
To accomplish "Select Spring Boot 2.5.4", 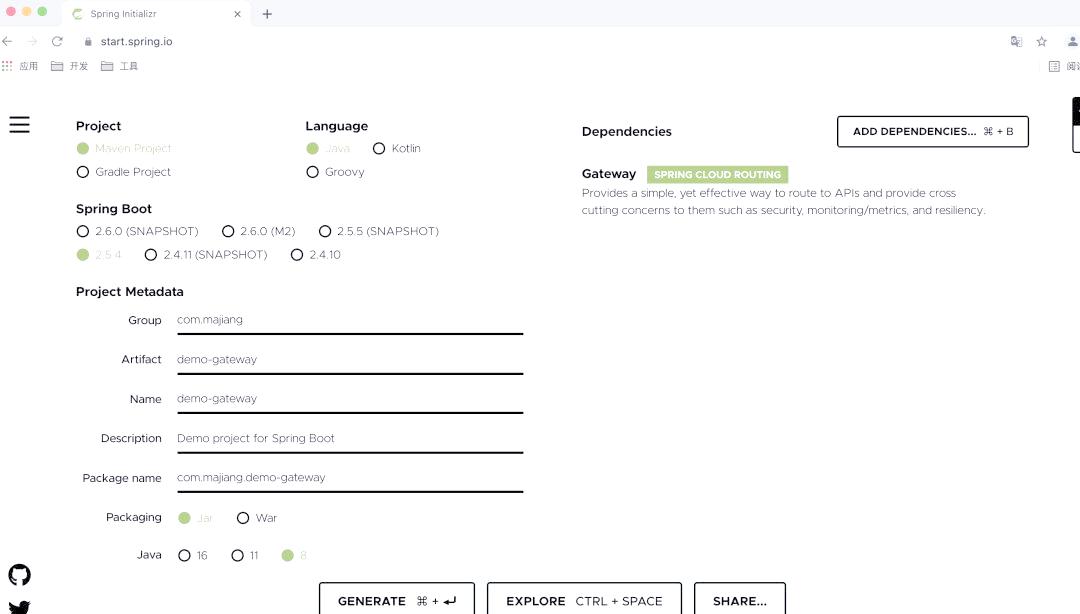I will coord(98,254).
